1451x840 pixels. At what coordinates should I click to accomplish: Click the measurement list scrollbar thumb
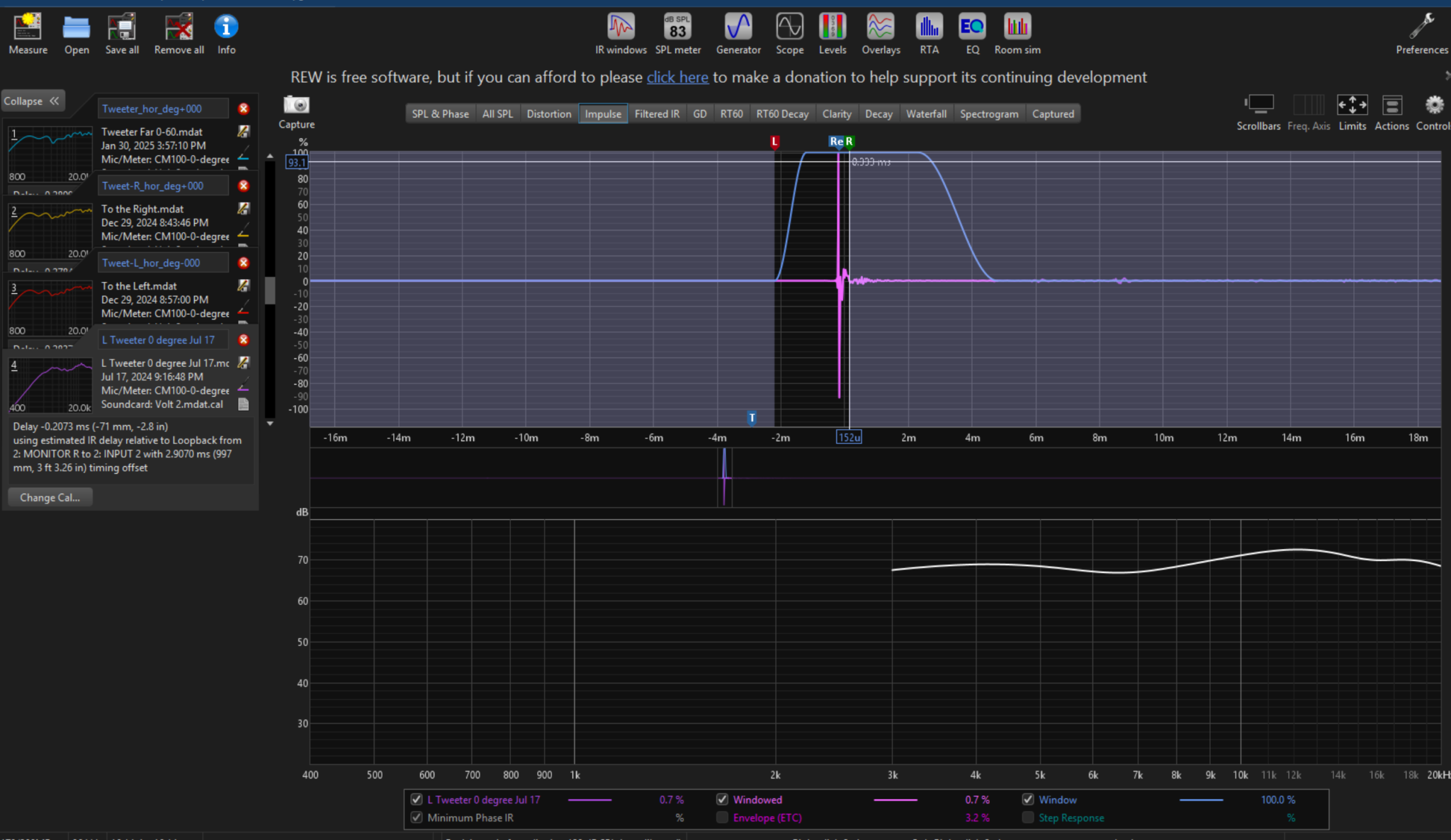click(x=270, y=289)
